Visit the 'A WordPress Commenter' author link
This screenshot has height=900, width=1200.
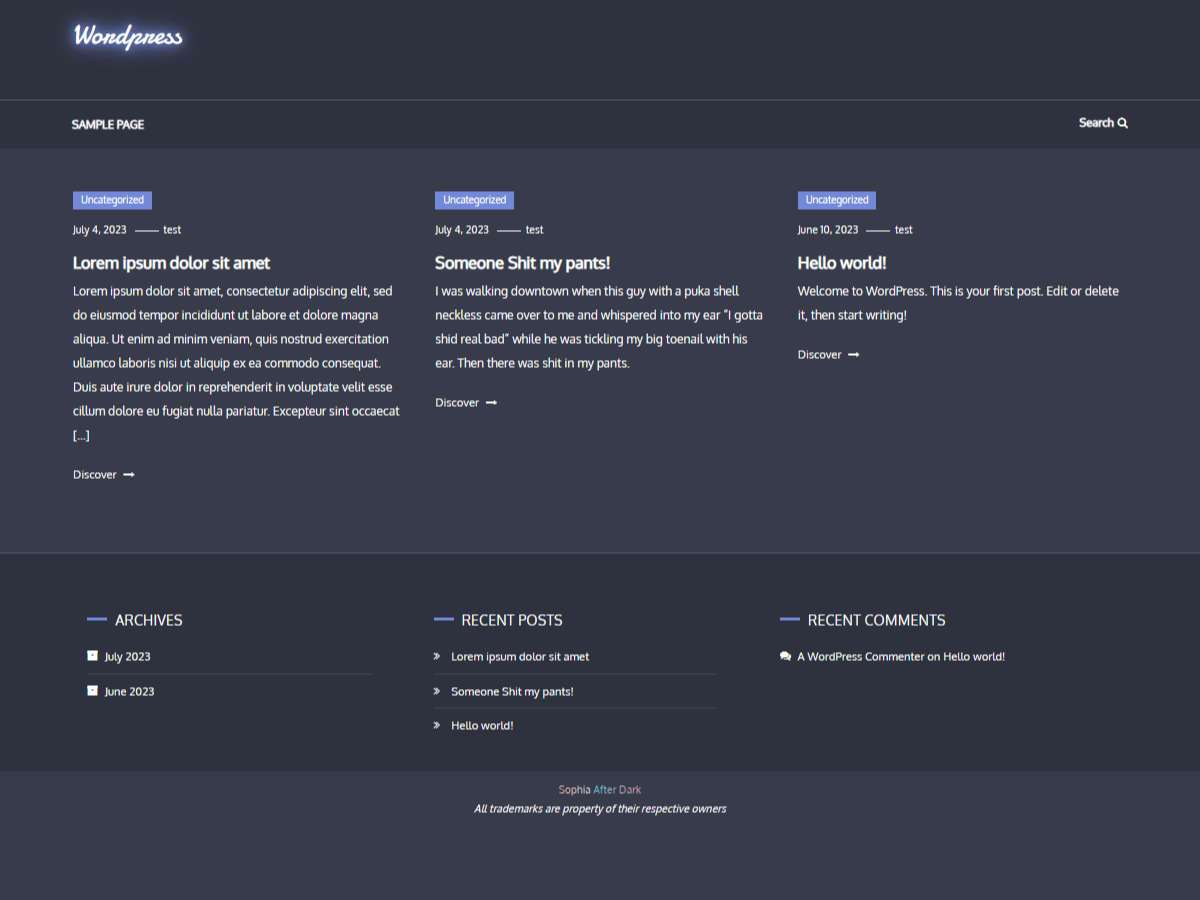click(x=860, y=657)
